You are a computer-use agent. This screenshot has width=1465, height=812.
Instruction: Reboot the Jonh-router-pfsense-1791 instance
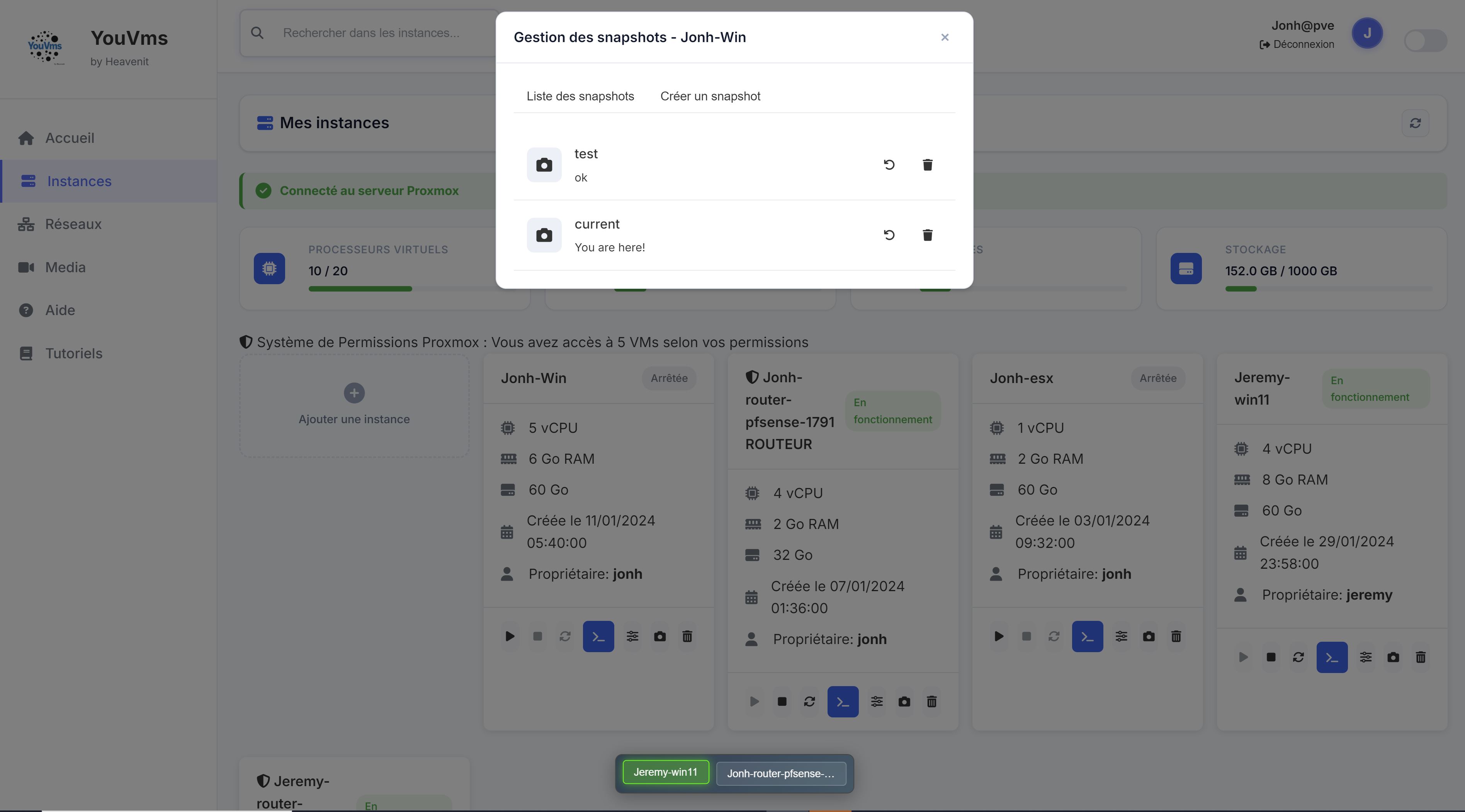(x=809, y=702)
